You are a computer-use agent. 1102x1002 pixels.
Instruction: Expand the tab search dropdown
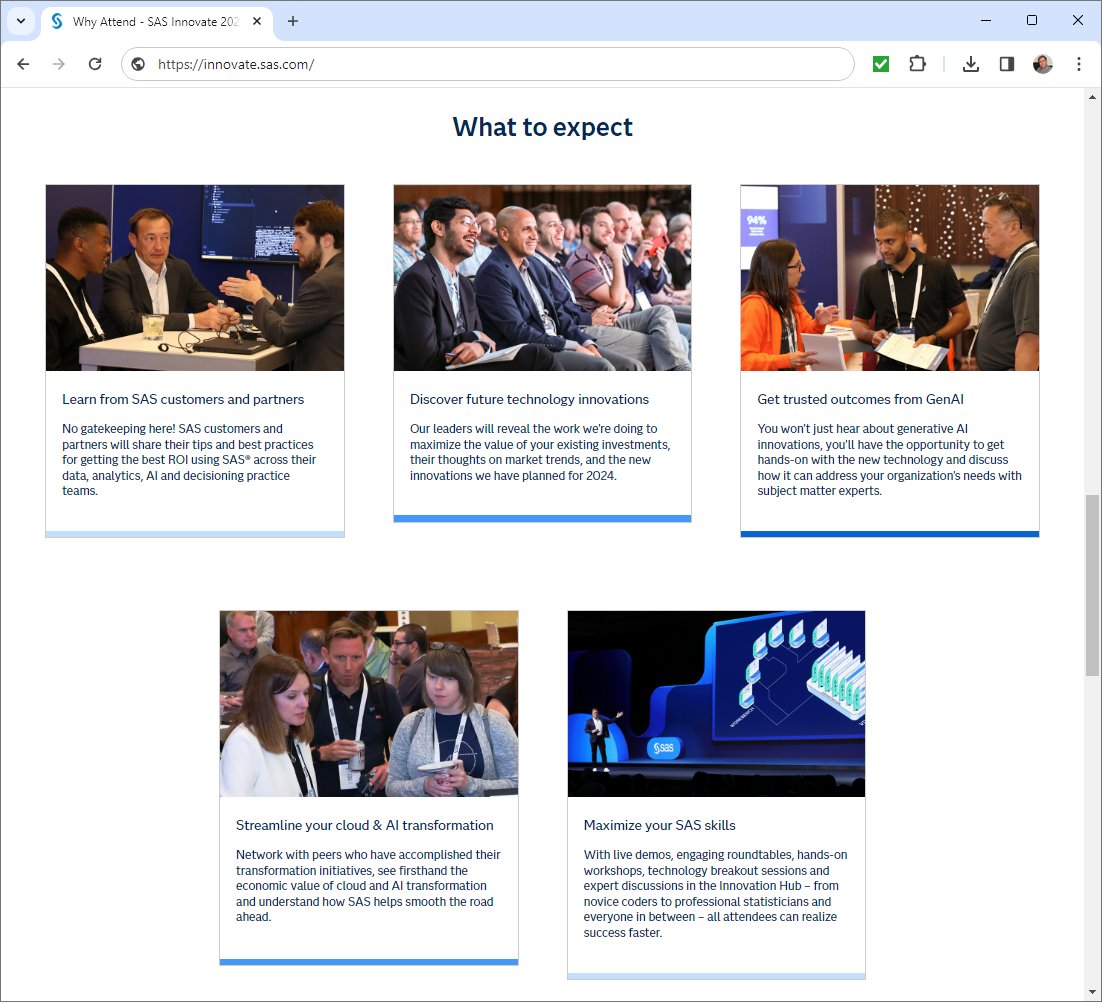(x=21, y=21)
